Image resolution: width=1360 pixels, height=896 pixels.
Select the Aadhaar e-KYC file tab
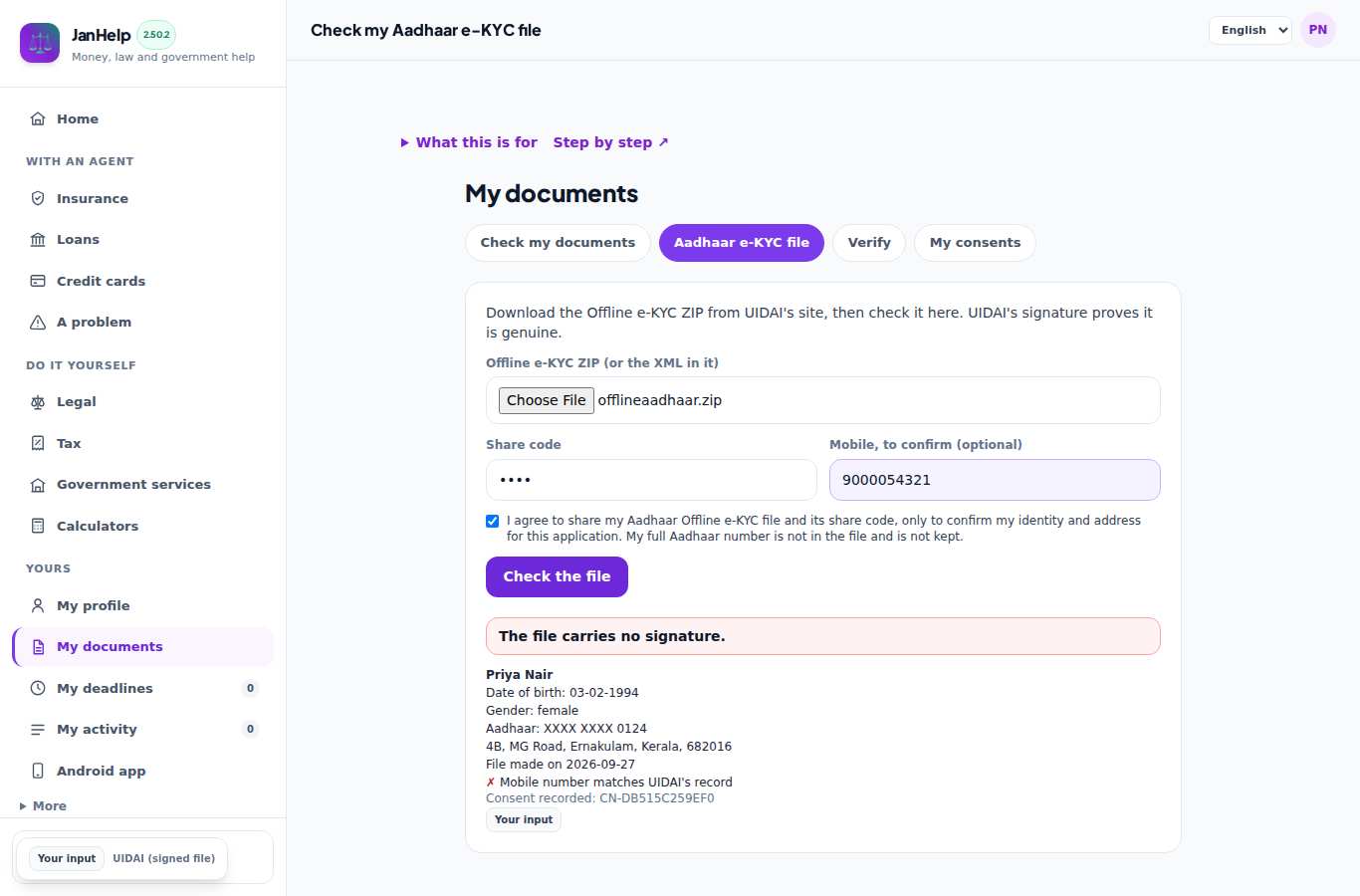click(x=742, y=243)
